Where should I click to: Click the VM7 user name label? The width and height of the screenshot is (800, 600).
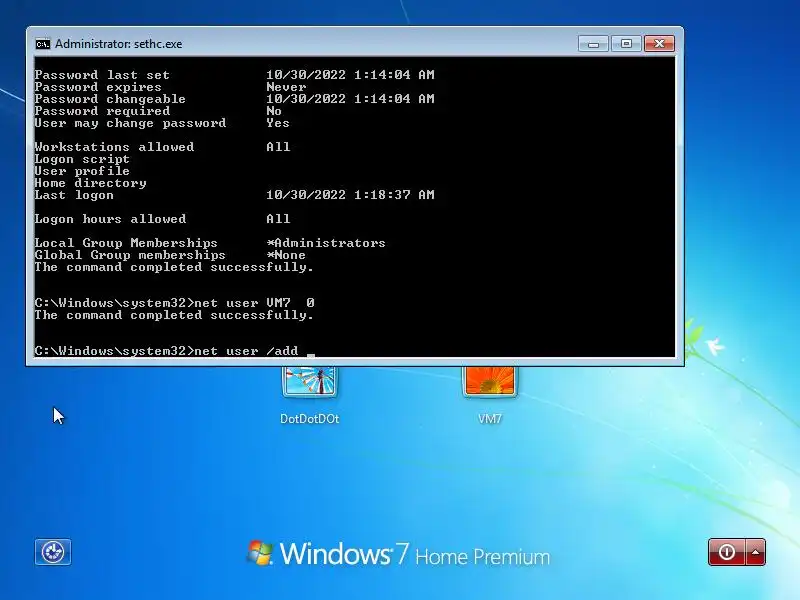pos(490,419)
